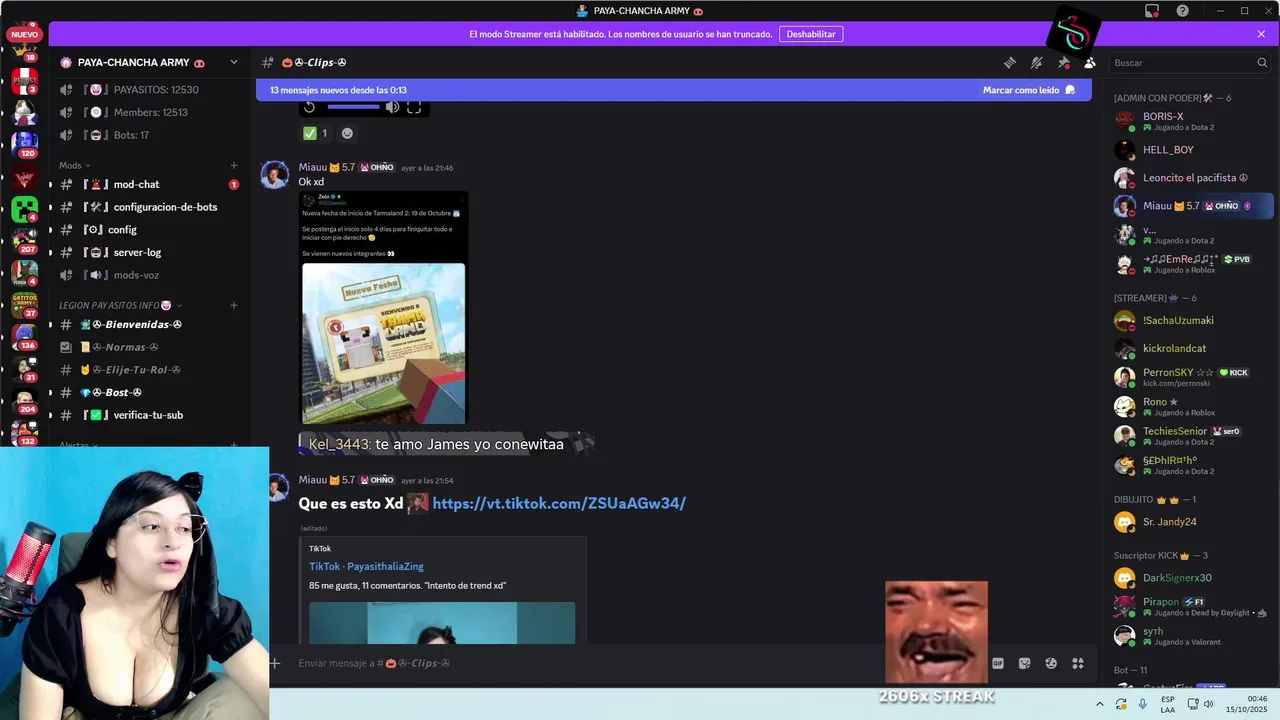This screenshot has width=1280, height=720.
Task: Open Sr. Jandy24 member profile
Action: tap(1192, 522)
